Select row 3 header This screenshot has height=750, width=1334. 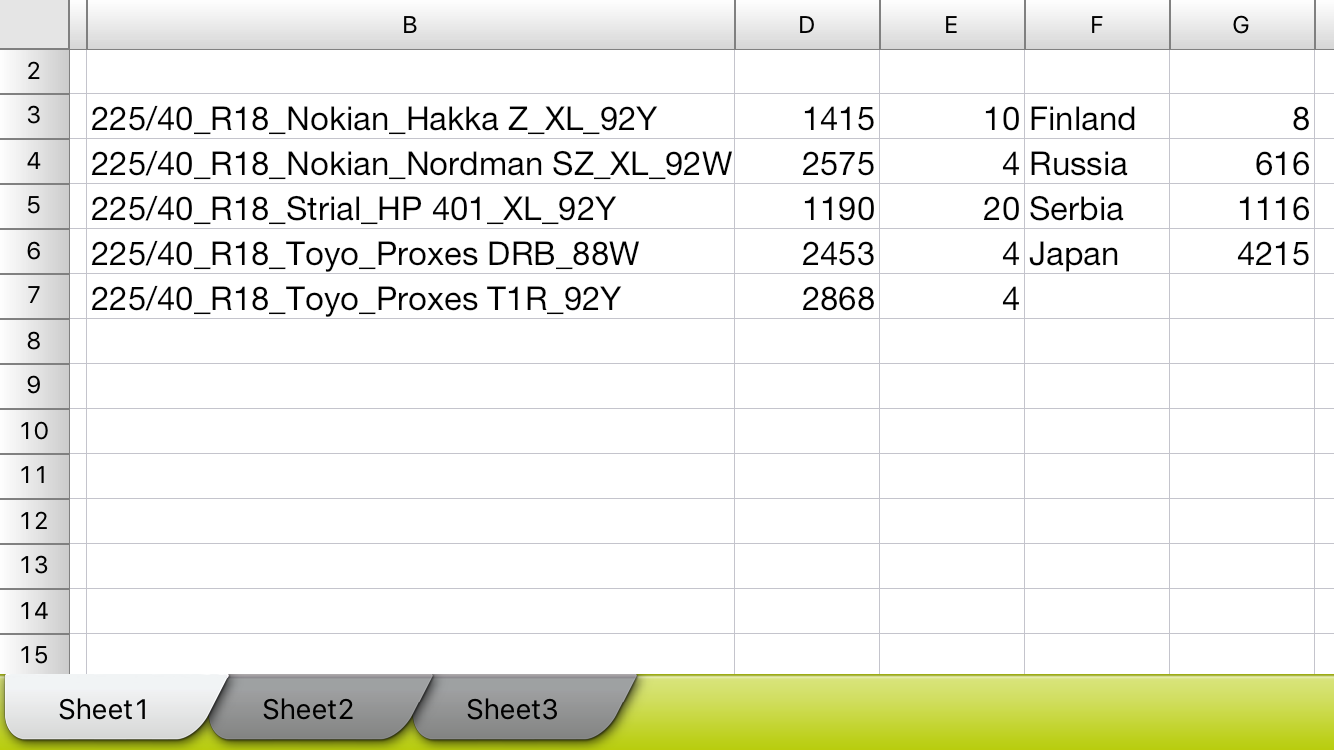[34, 117]
